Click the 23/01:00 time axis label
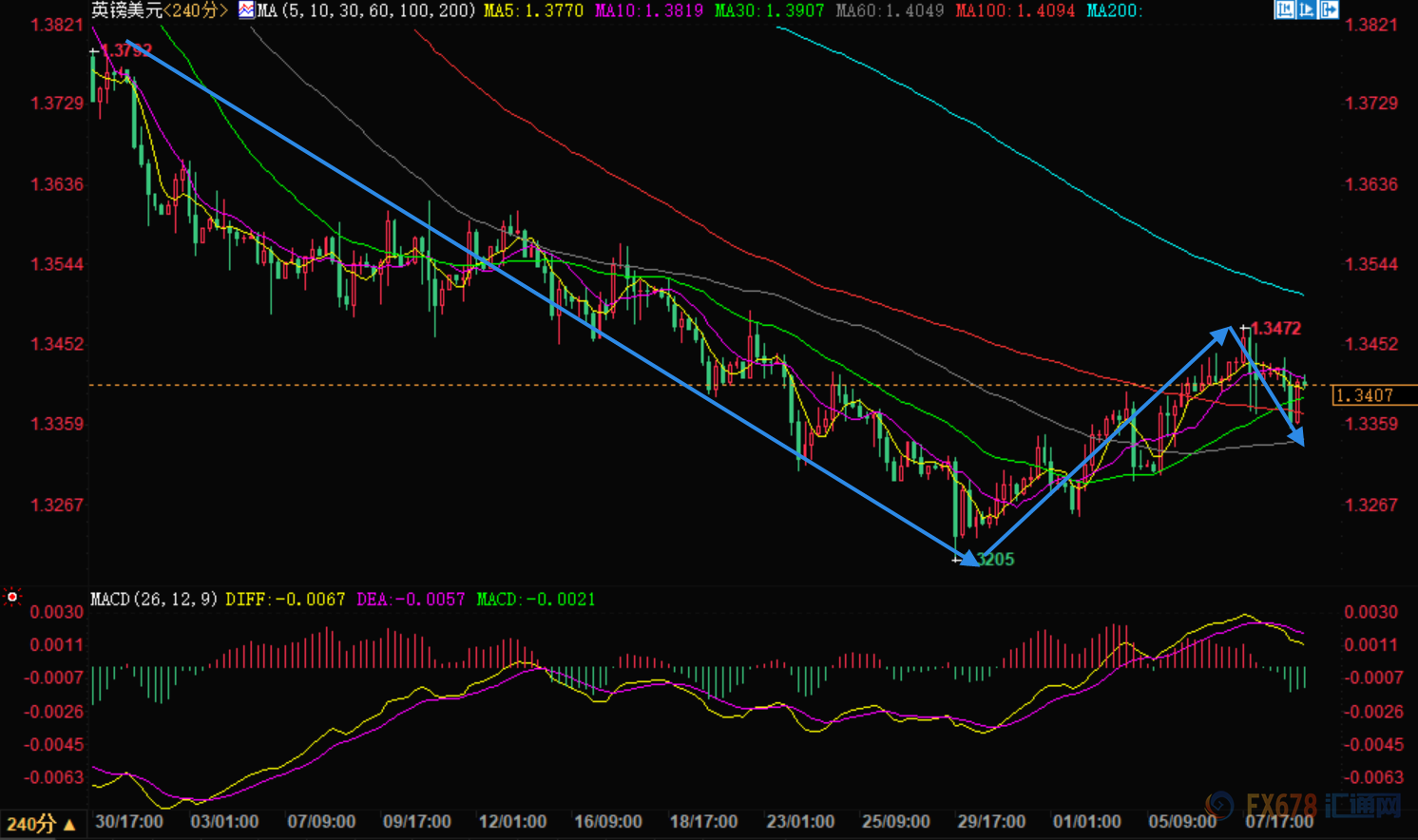Image resolution: width=1418 pixels, height=840 pixels. pos(800,821)
